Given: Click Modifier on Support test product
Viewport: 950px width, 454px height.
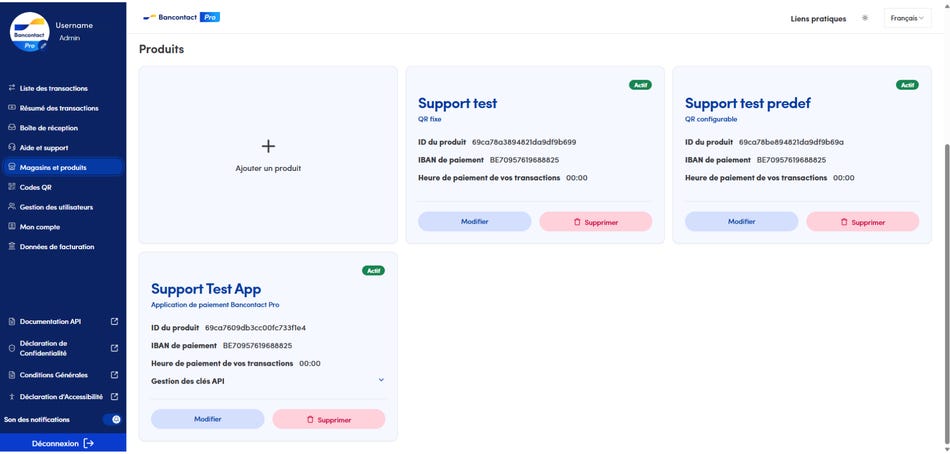Looking at the screenshot, I should [x=474, y=221].
